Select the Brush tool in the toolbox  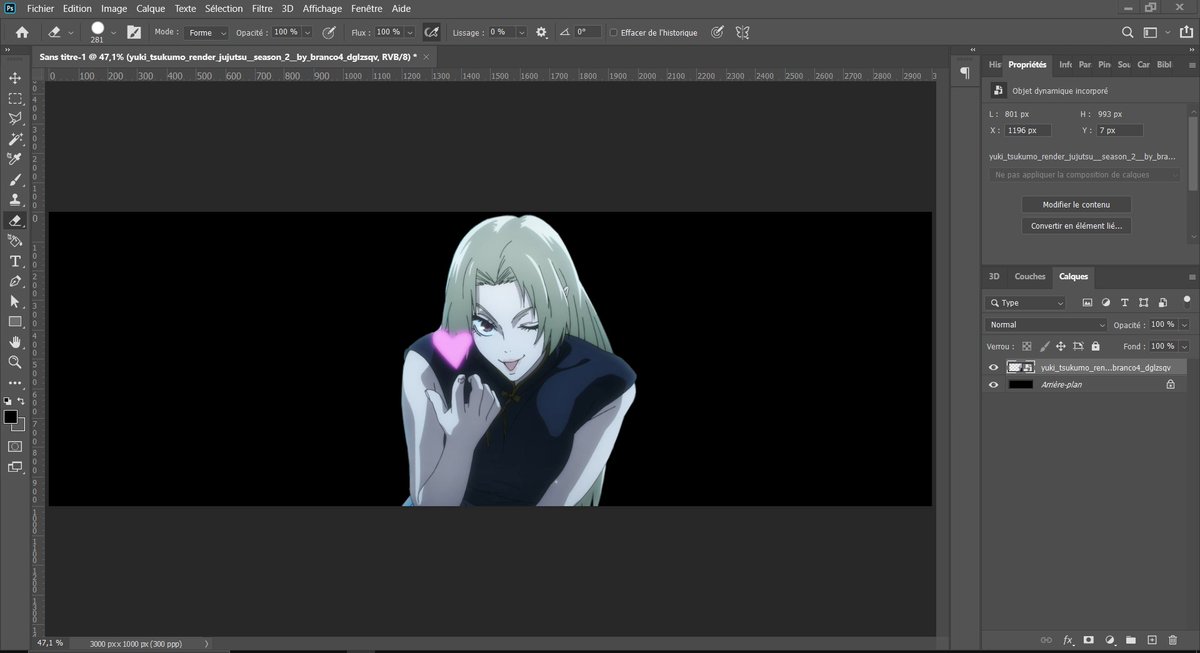[15, 180]
